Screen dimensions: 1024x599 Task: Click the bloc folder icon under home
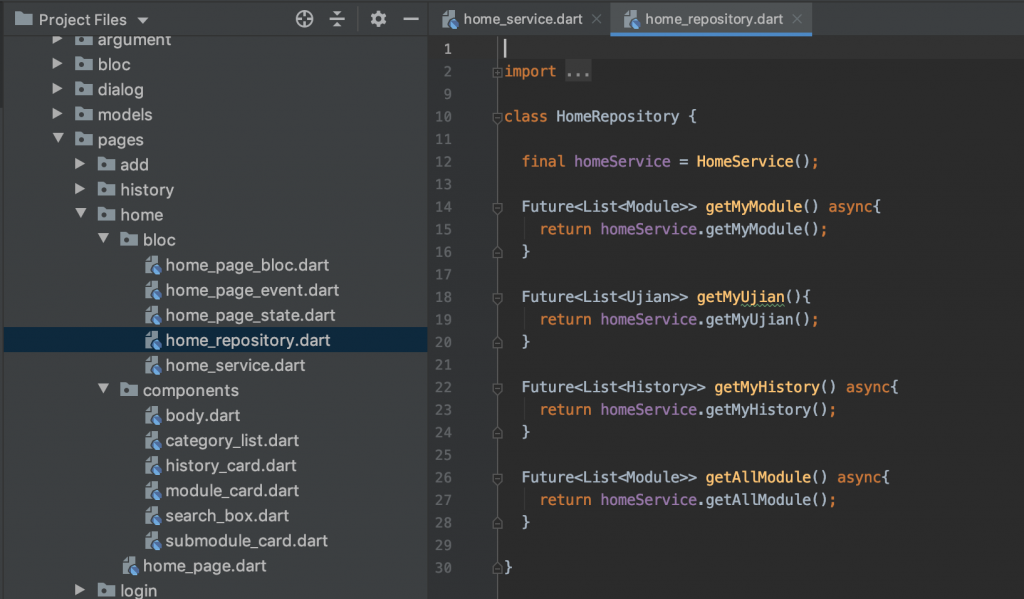[127, 239]
